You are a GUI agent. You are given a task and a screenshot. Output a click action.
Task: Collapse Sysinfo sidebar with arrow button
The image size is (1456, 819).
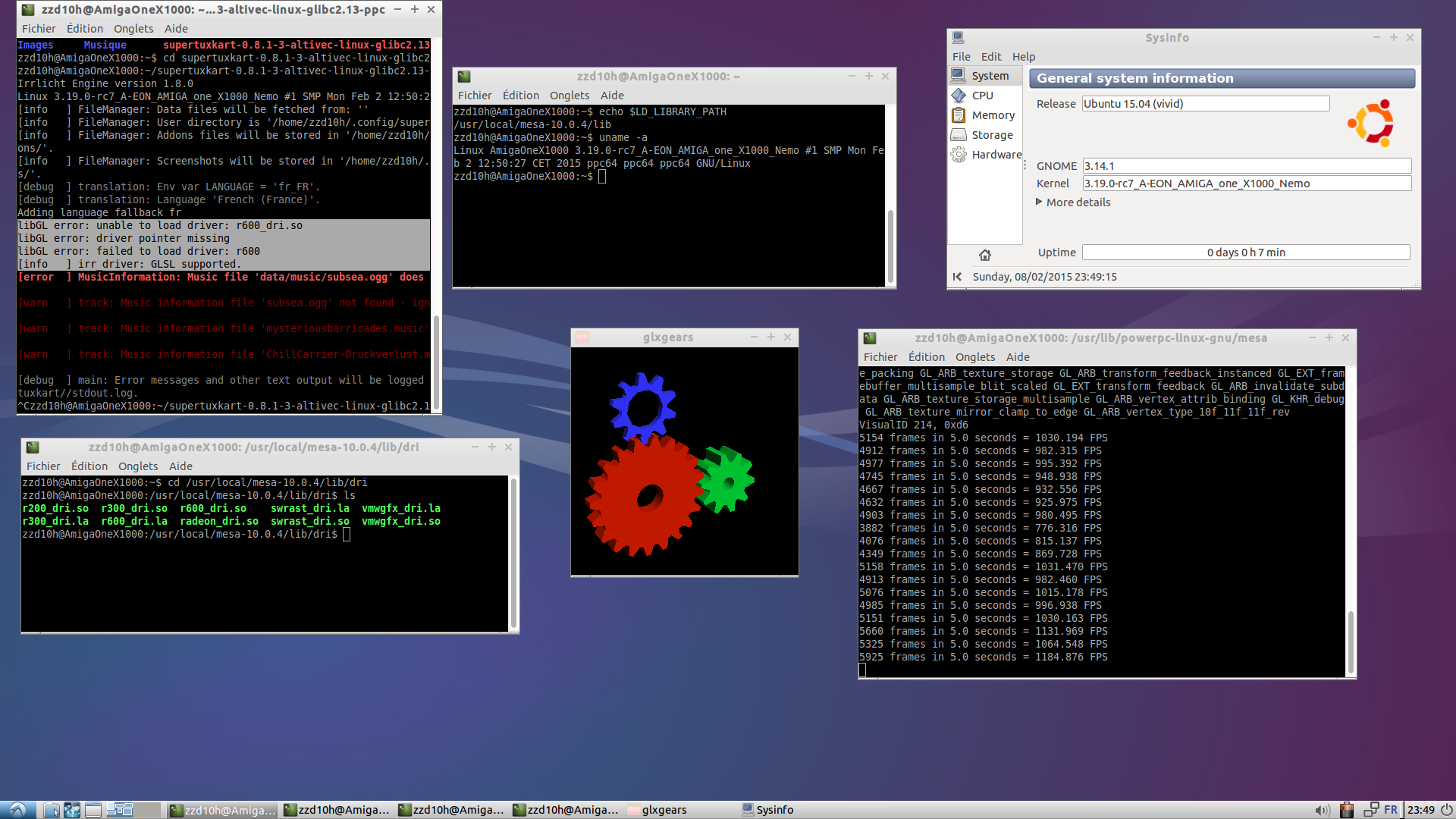pyautogui.click(x=957, y=277)
